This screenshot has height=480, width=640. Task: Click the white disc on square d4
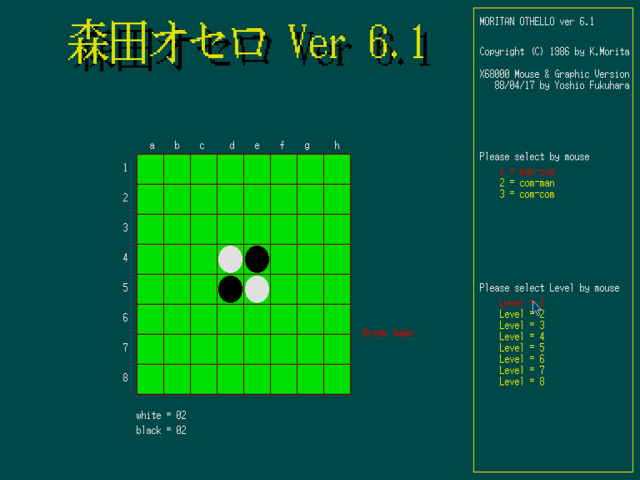pyautogui.click(x=231, y=259)
